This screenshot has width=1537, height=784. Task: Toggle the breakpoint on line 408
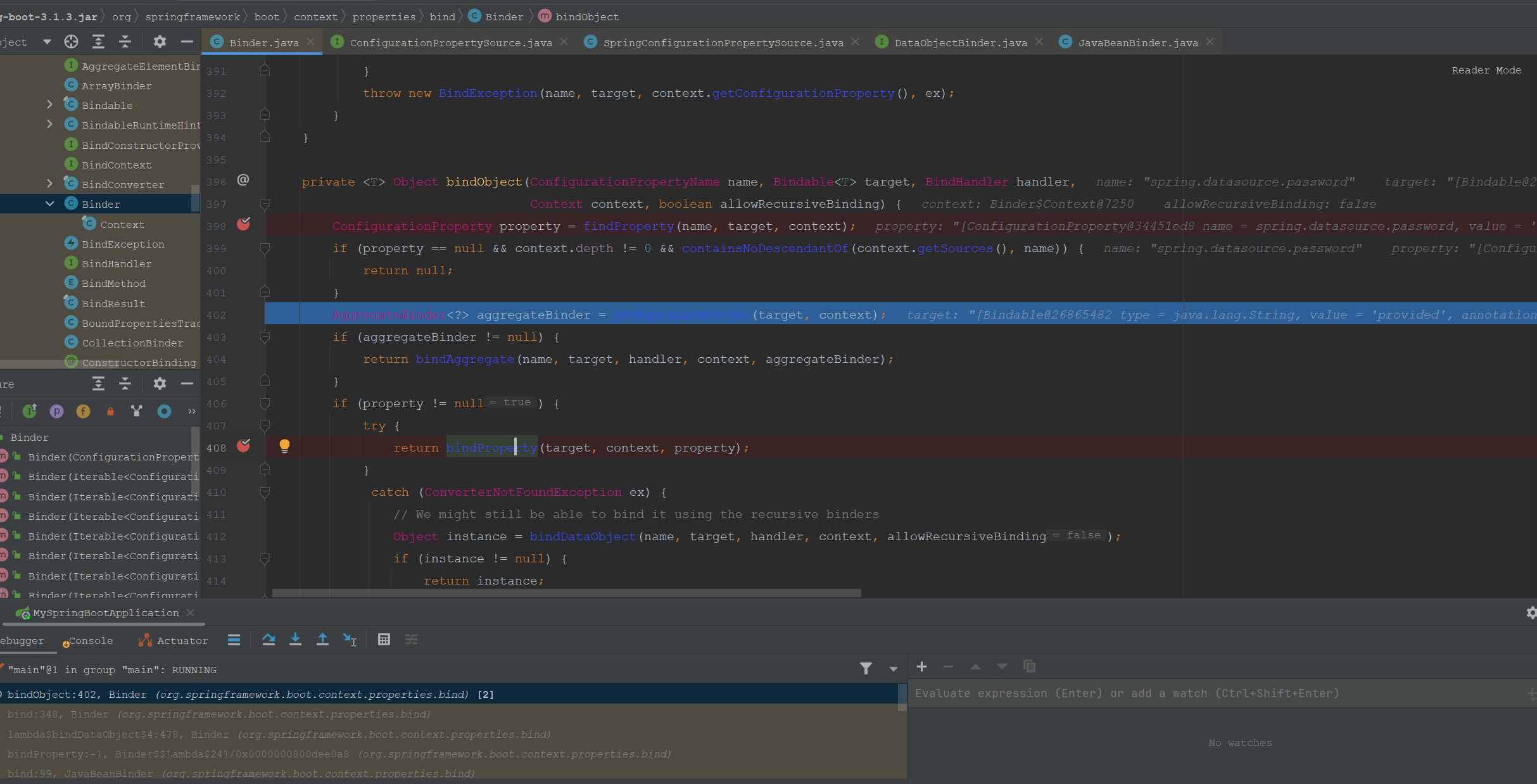coord(243,446)
